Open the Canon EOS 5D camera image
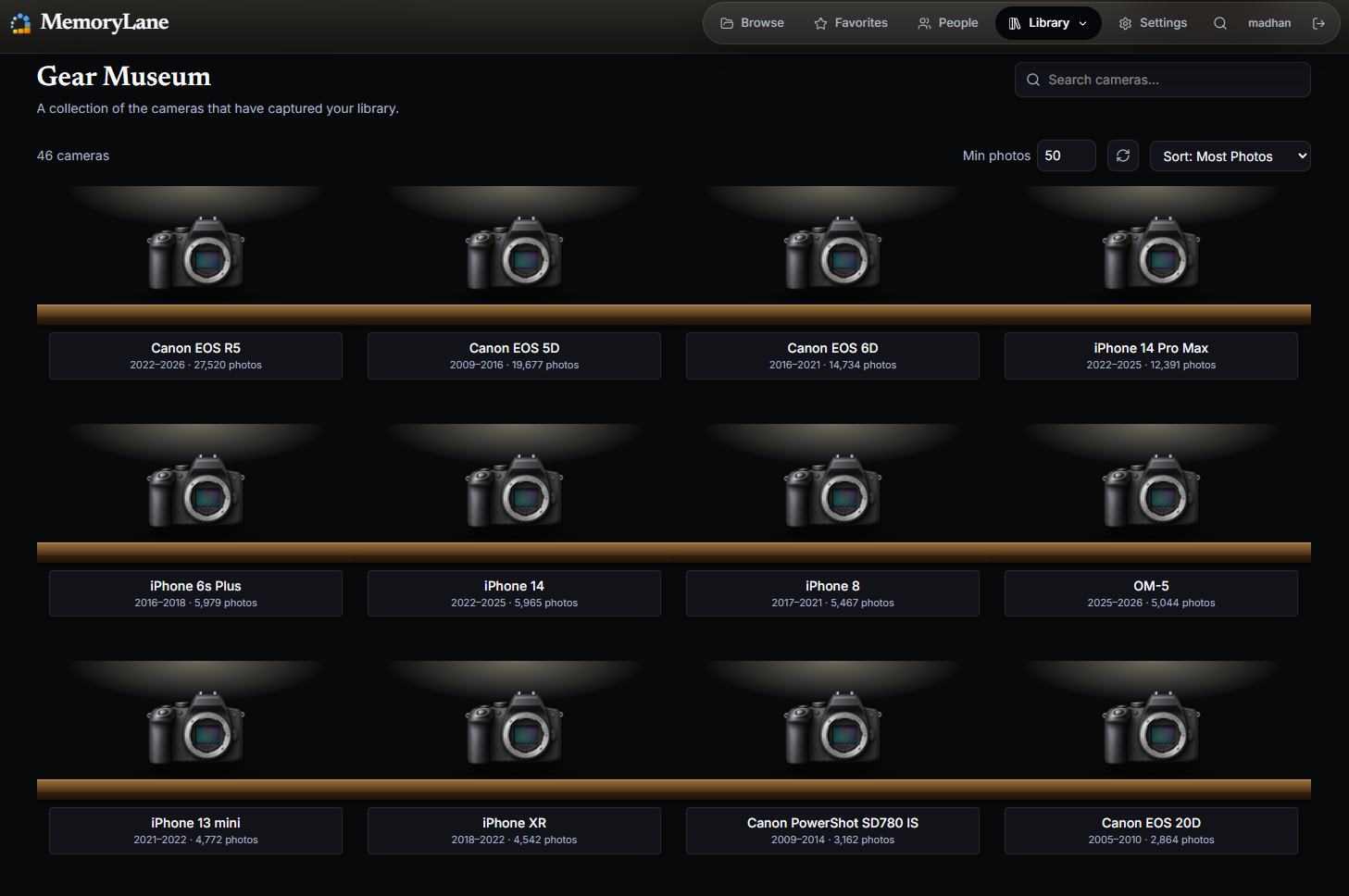 point(515,253)
